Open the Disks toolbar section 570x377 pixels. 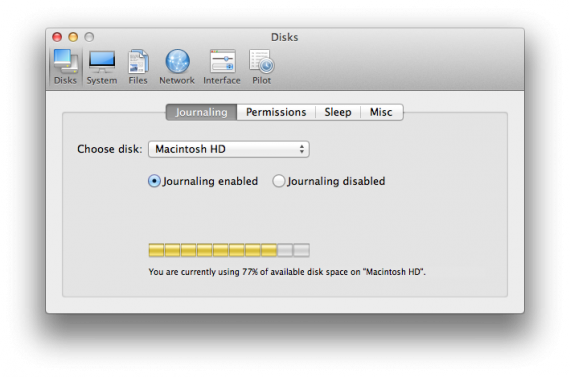pyautogui.click(x=65, y=67)
